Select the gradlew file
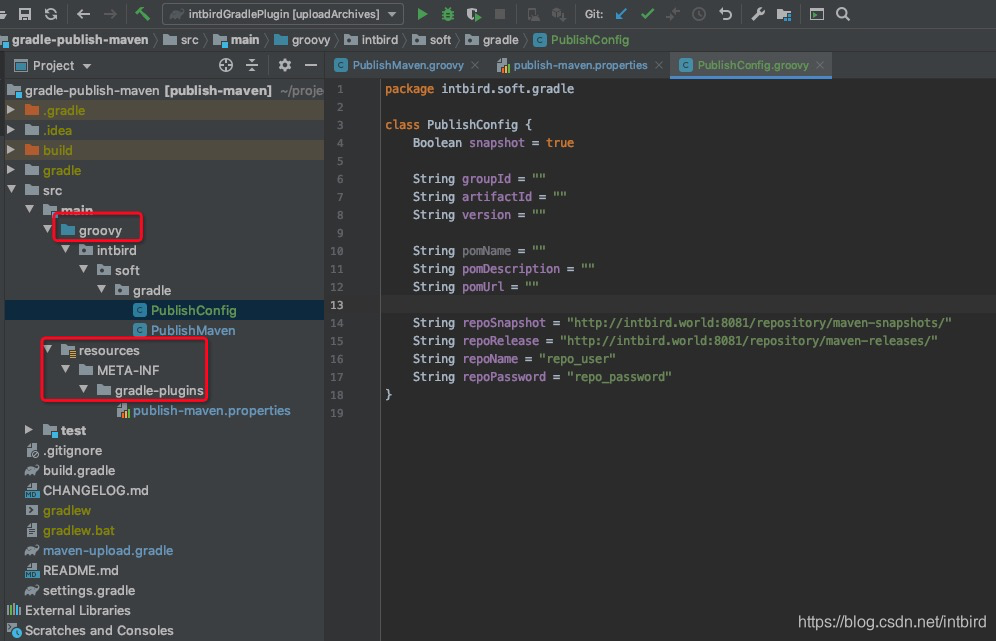The height and width of the screenshot is (641, 996). 58,510
